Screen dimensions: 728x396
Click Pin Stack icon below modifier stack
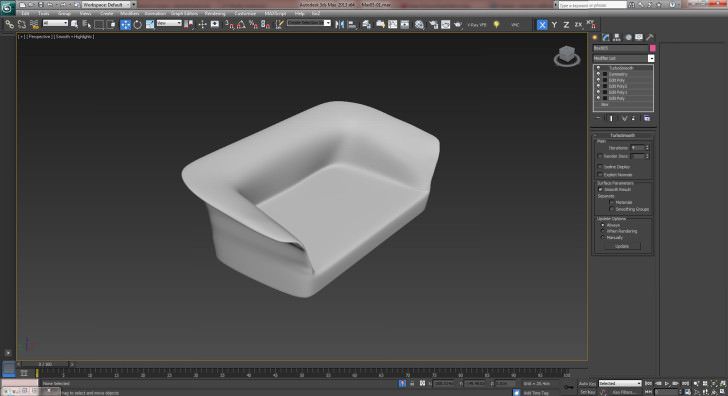coord(598,118)
